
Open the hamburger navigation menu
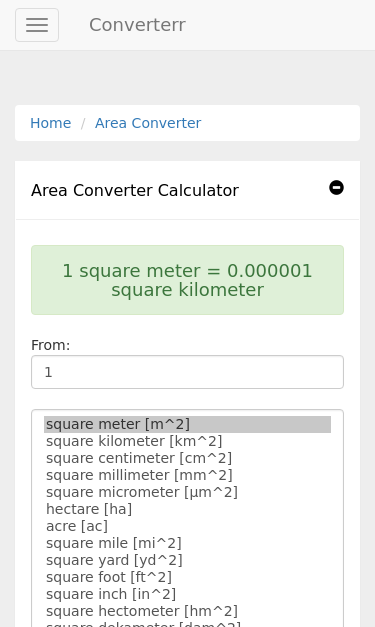(37, 25)
